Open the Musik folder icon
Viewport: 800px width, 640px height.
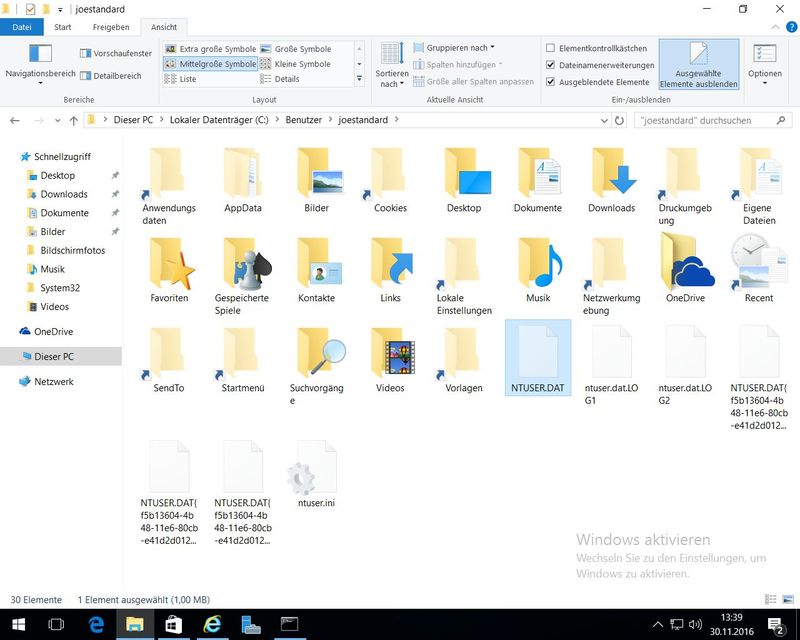[538, 264]
